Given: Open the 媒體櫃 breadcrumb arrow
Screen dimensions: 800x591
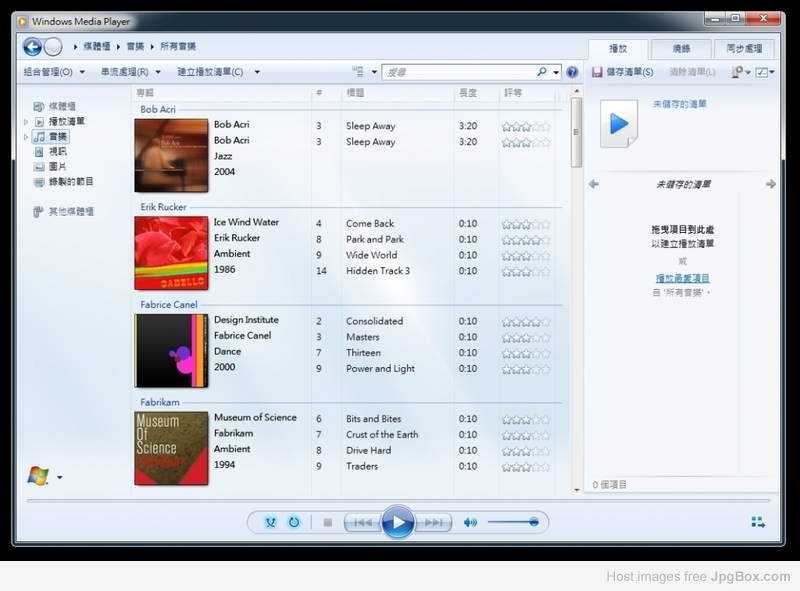Looking at the screenshot, I should point(118,47).
